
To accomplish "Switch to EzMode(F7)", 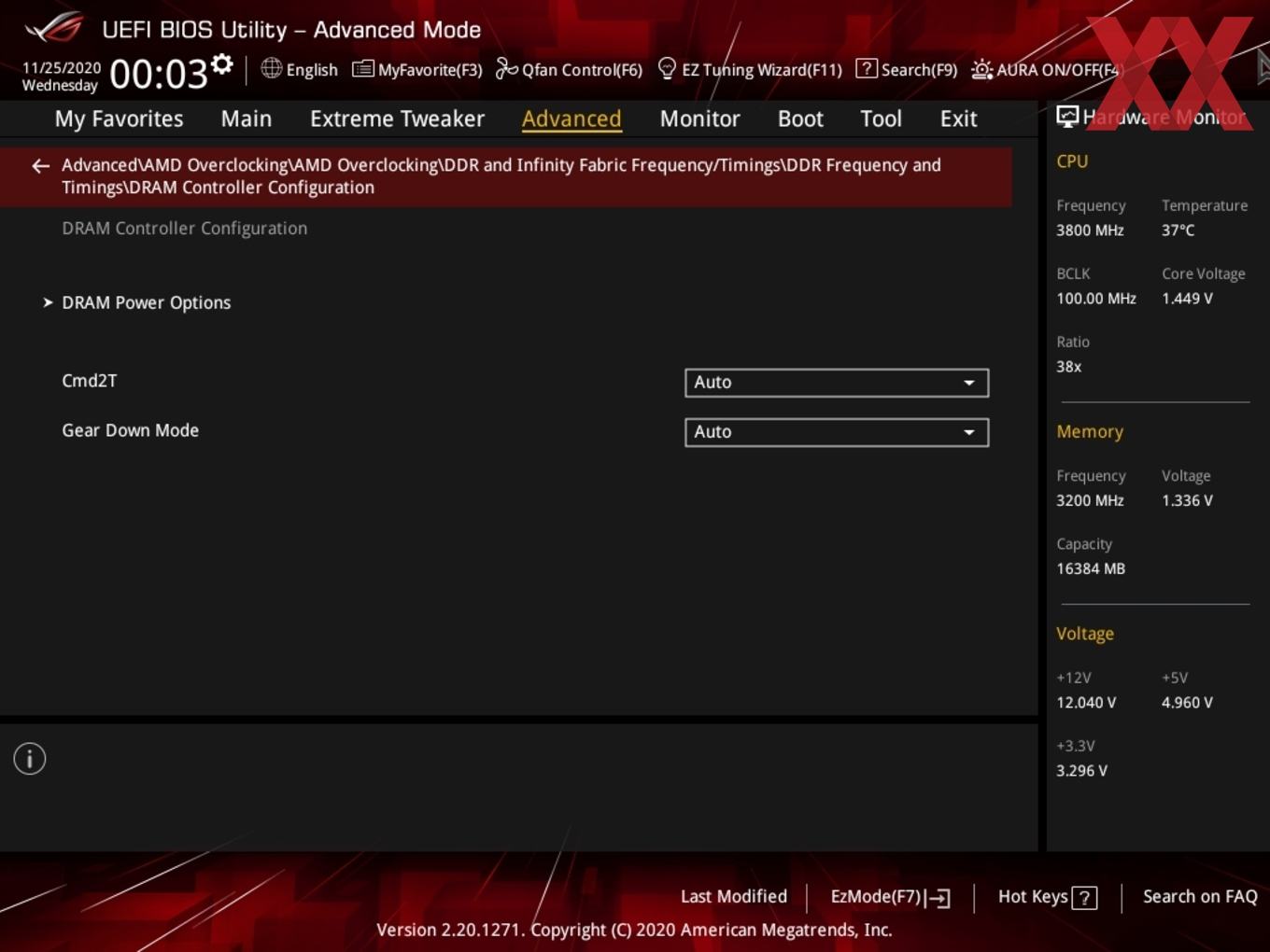I will pos(890,897).
